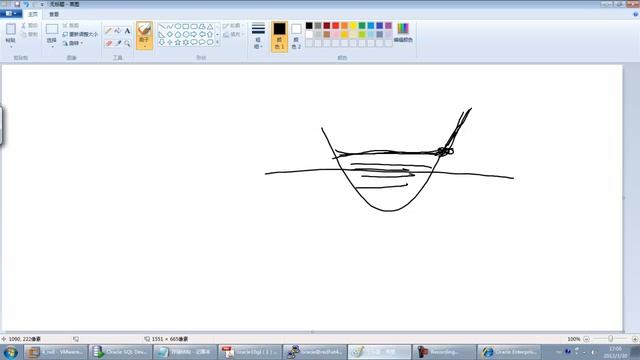Pick the dark red color swatch
The width and height of the screenshot is (640, 360).
[x=327, y=26]
